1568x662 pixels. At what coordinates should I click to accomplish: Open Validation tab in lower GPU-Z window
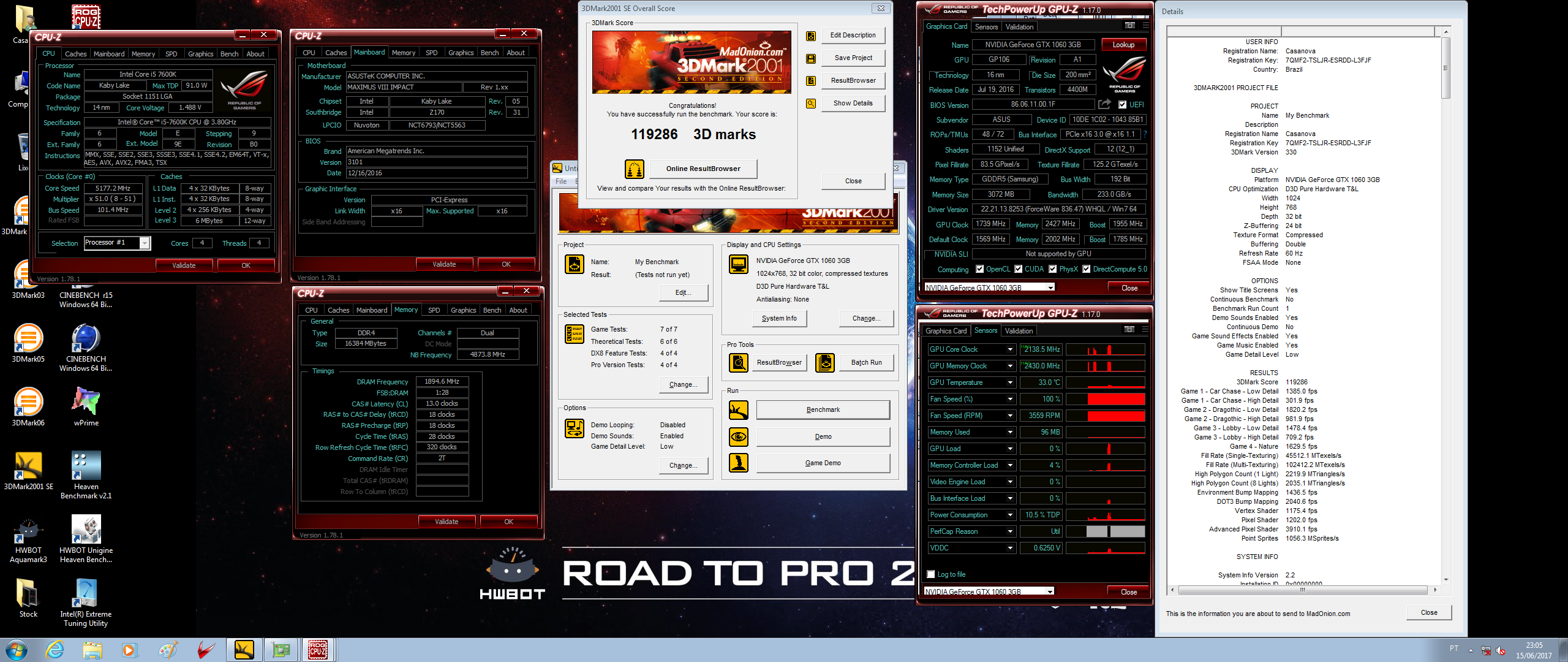pyautogui.click(x=1019, y=331)
